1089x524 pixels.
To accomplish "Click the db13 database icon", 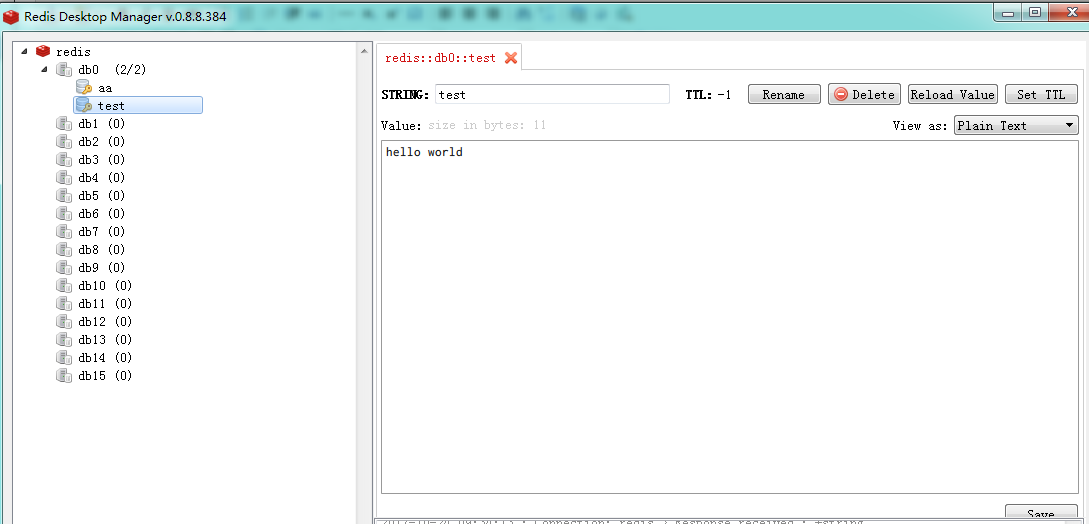I will pyautogui.click(x=65, y=340).
